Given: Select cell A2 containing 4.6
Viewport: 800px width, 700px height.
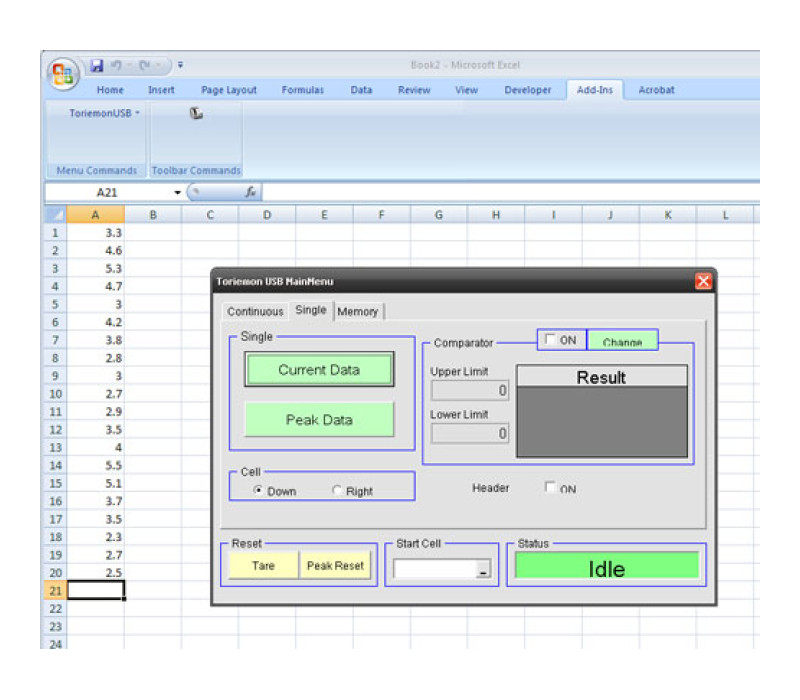Looking at the screenshot, I should [95, 251].
